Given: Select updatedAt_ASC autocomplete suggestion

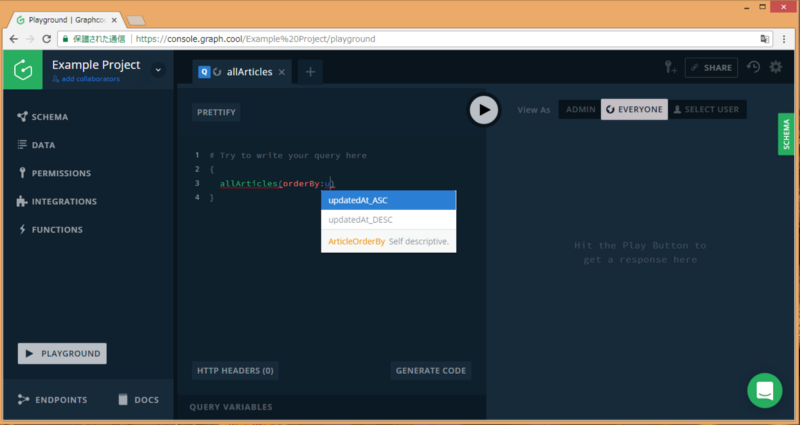Looking at the screenshot, I should point(388,201).
